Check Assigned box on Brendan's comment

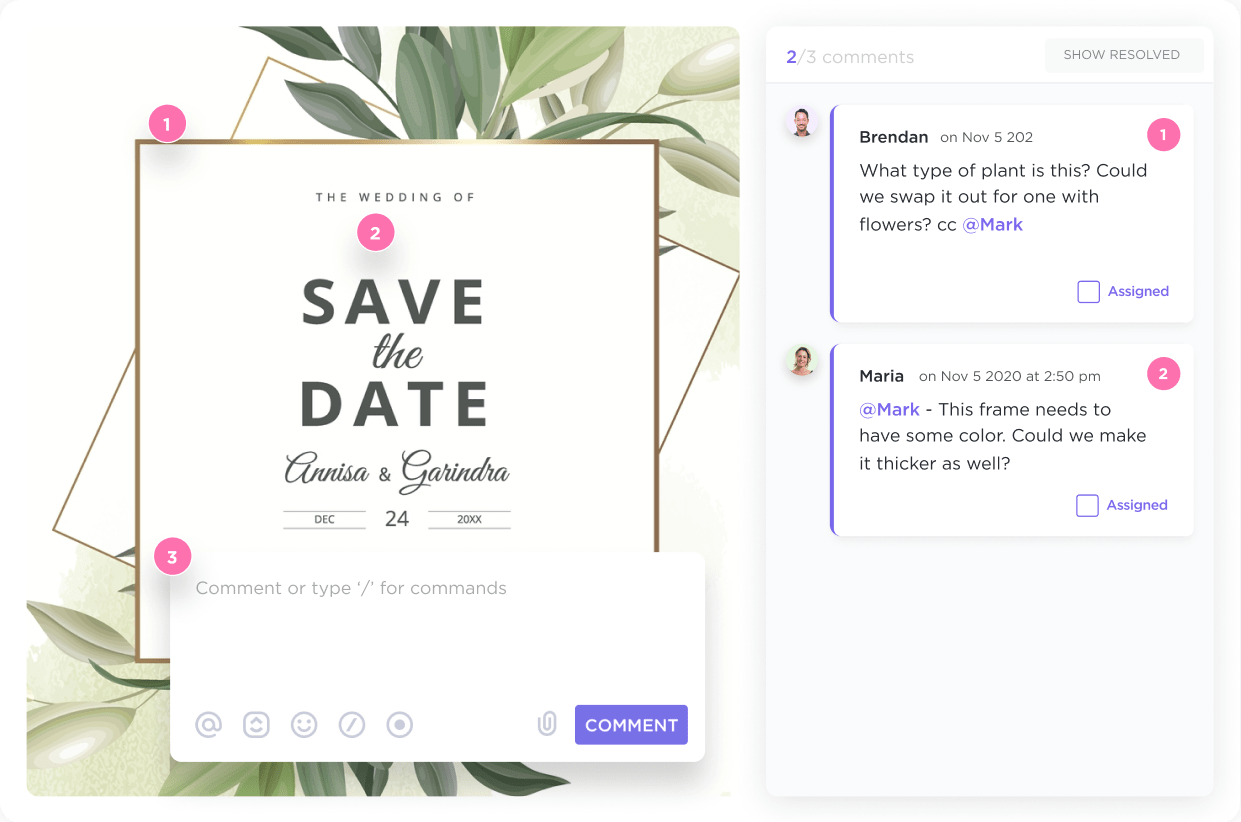coord(1088,292)
